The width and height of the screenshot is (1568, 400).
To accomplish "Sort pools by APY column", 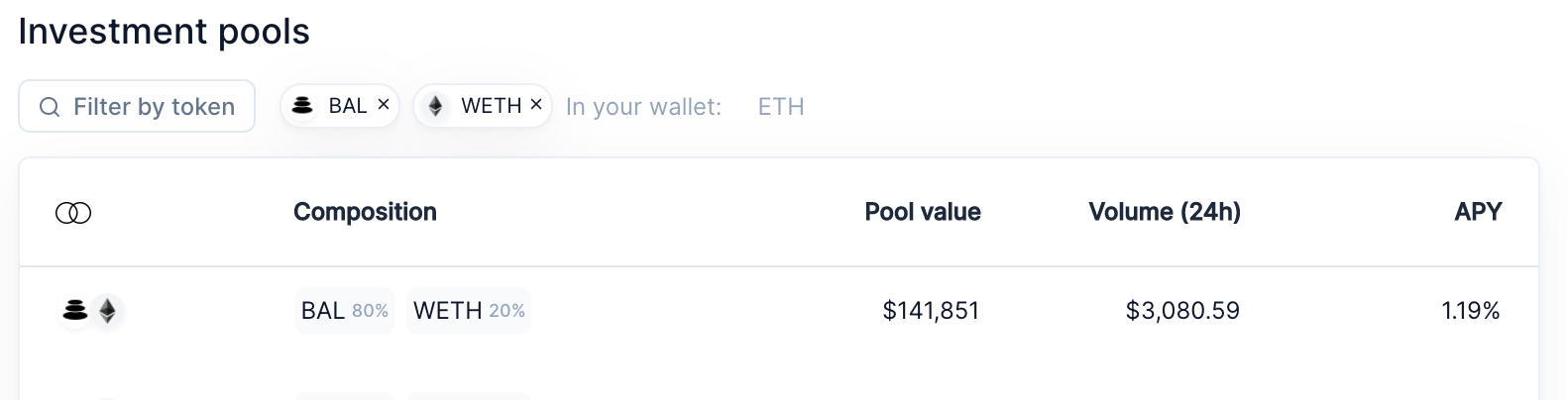I will (1478, 212).
